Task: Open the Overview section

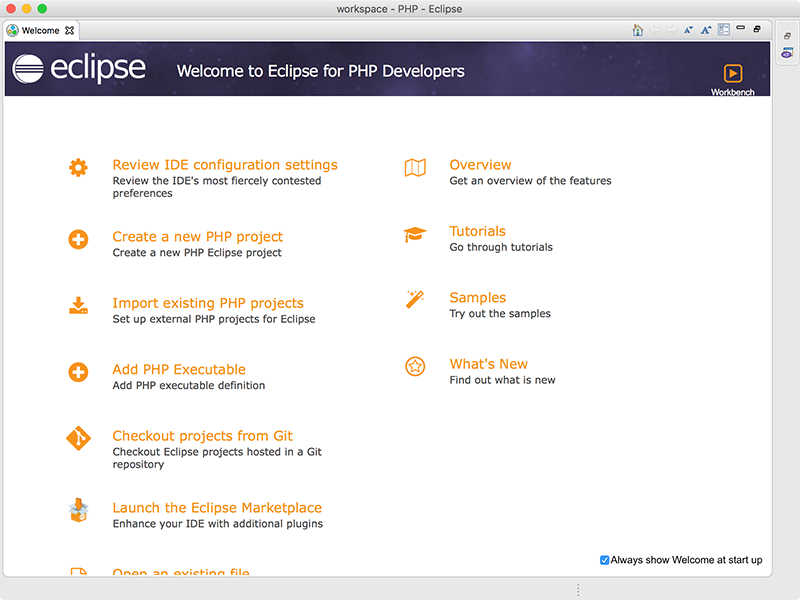Action: [480, 164]
